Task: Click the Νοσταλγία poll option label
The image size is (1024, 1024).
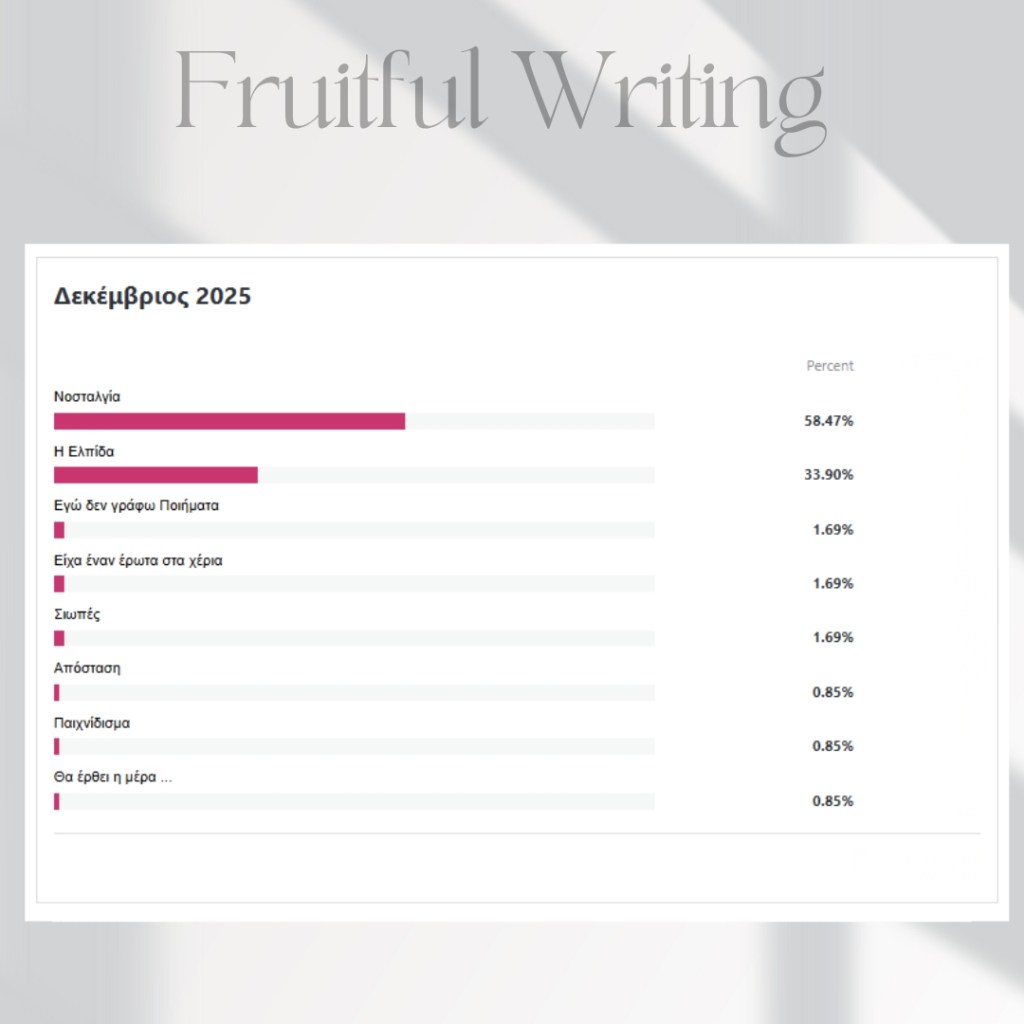Action: 87,396
